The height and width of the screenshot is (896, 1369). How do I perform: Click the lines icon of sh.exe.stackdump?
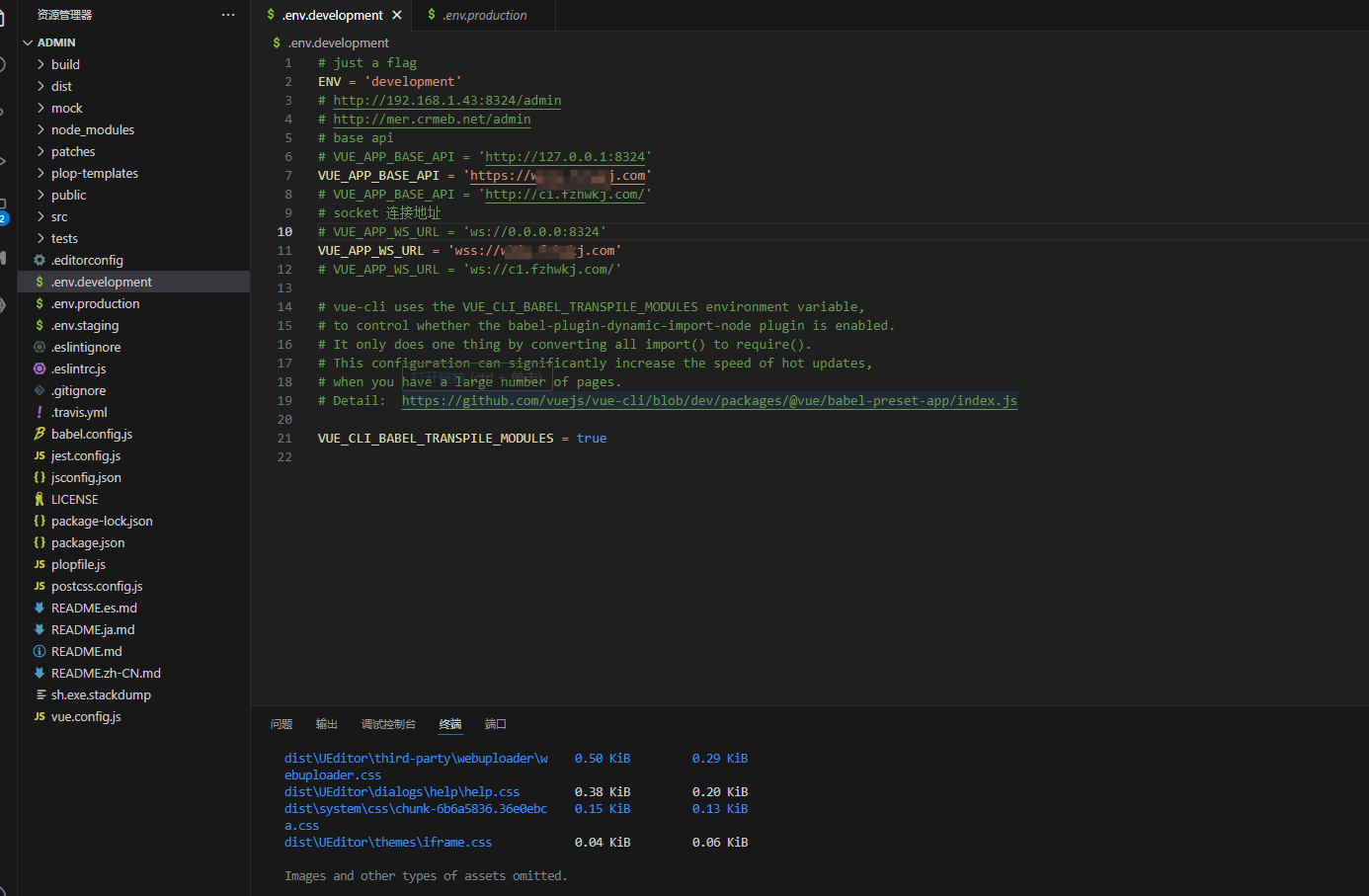click(40, 694)
